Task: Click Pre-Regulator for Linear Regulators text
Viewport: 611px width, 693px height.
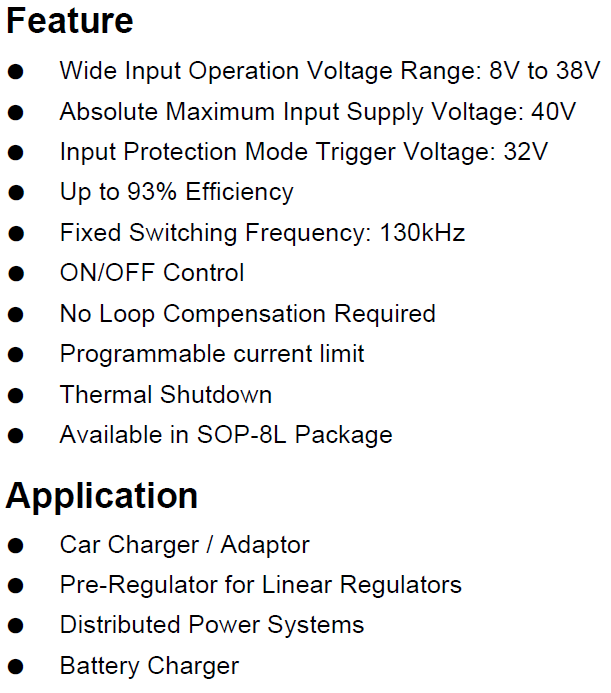Action: pos(261,586)
